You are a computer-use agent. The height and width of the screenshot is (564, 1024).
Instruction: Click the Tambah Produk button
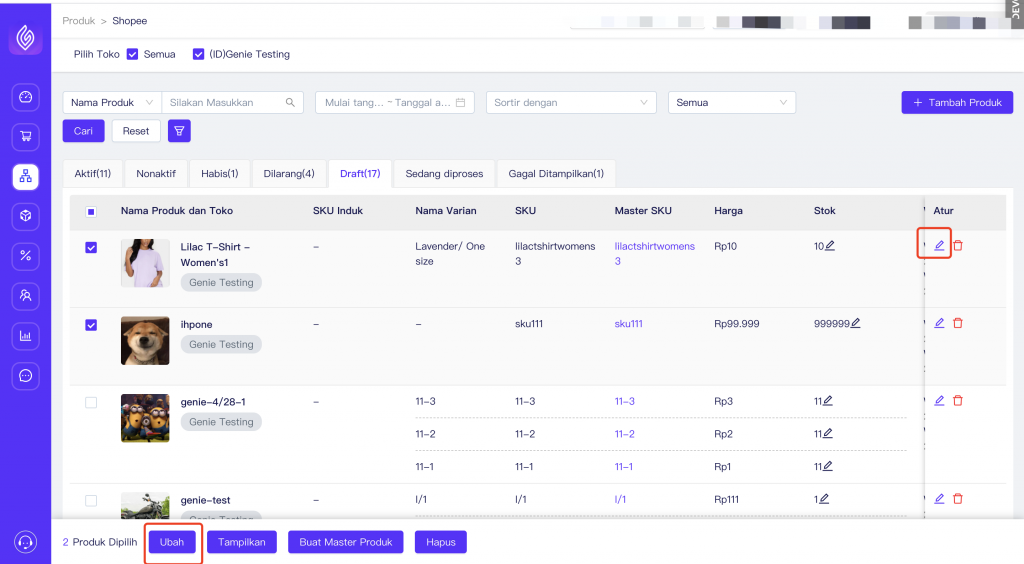coord(956,102)
